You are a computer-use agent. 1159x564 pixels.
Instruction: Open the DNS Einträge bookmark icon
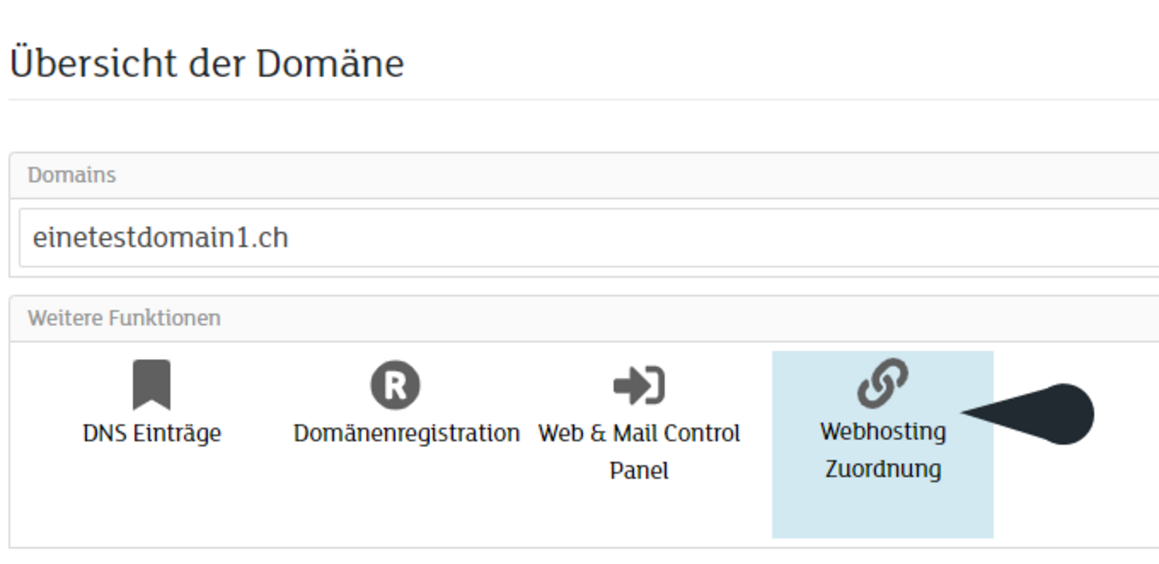[152, 384]
